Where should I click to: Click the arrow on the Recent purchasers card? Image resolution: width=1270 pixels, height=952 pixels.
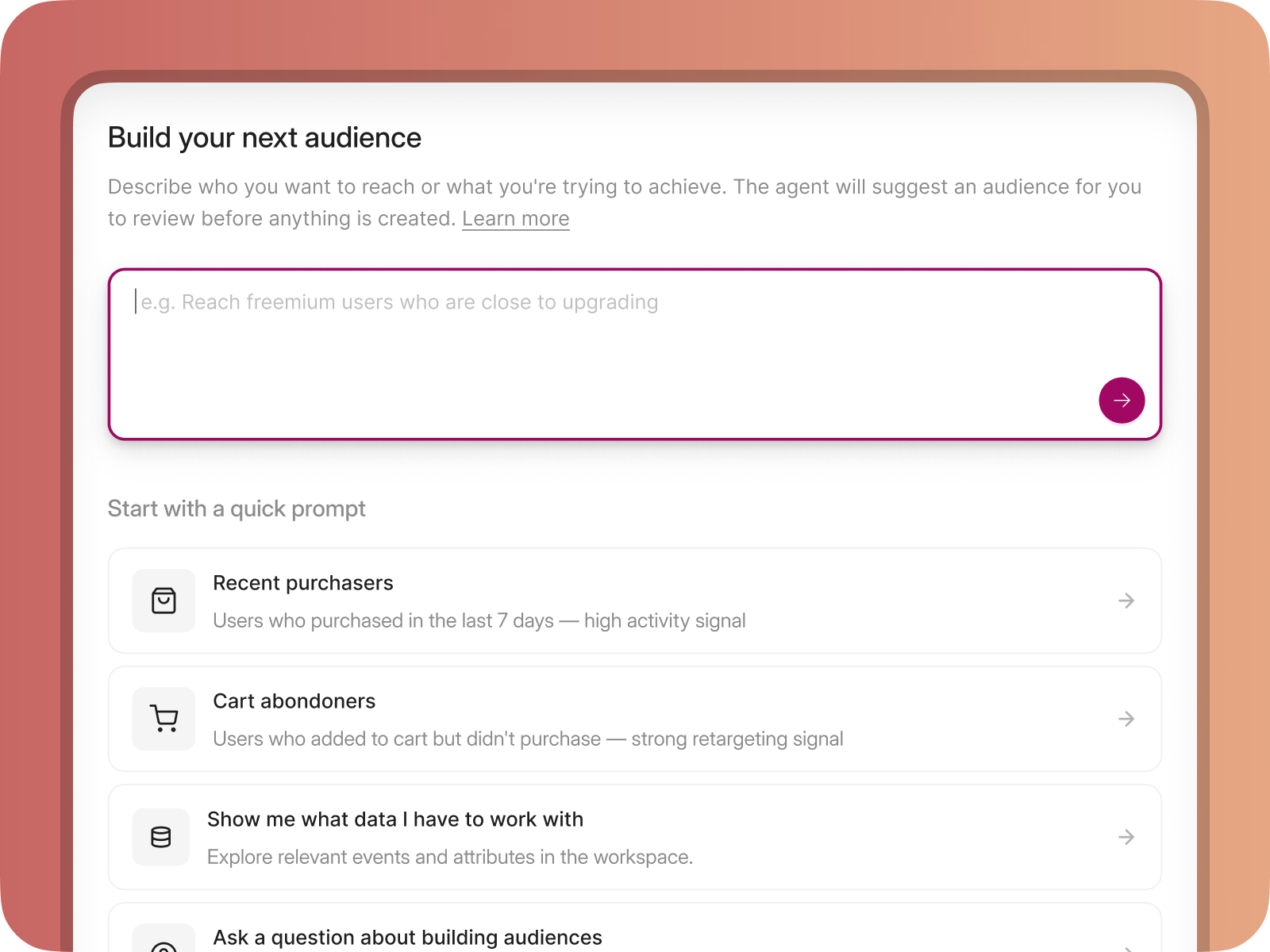[1126, 601]
